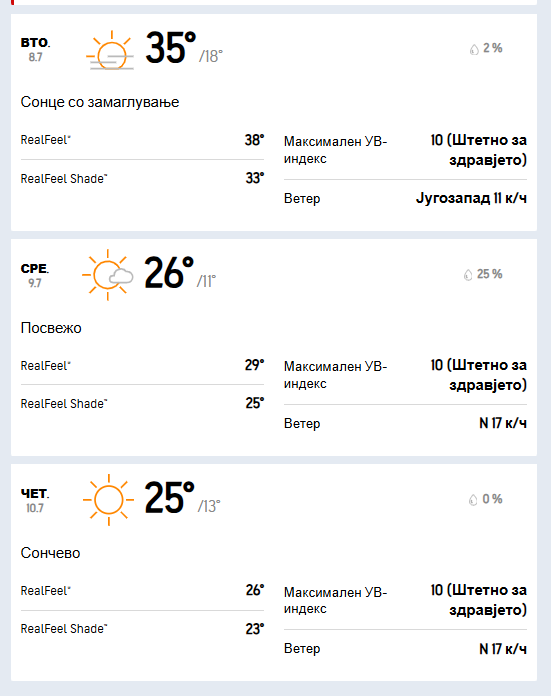The height and width of the screenshot is (696, 551).
Task: Click the partly cloudy sun icon for Wednesday
Action: point(108,275)
